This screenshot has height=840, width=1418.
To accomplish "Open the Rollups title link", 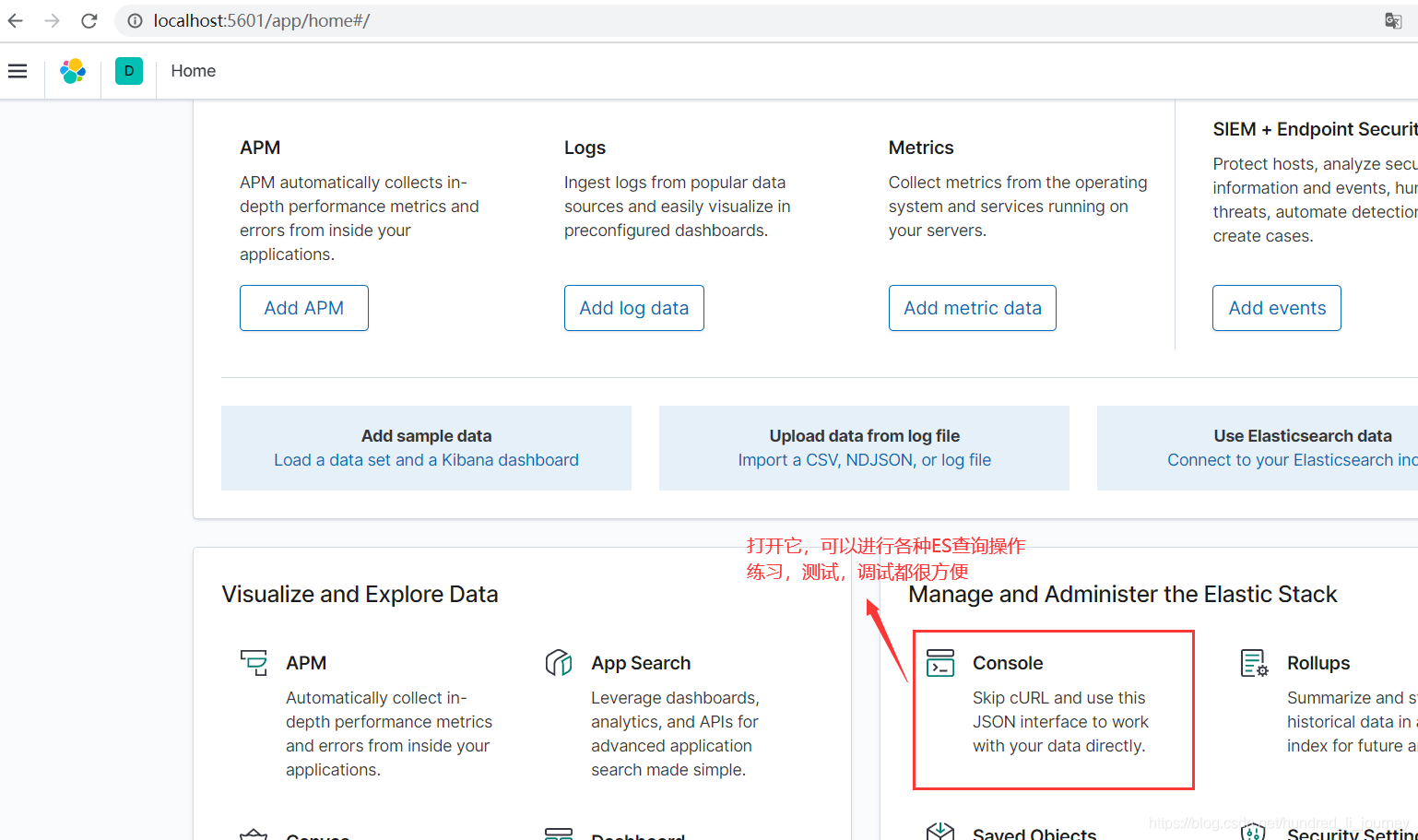I will (x=1318, y=663).
